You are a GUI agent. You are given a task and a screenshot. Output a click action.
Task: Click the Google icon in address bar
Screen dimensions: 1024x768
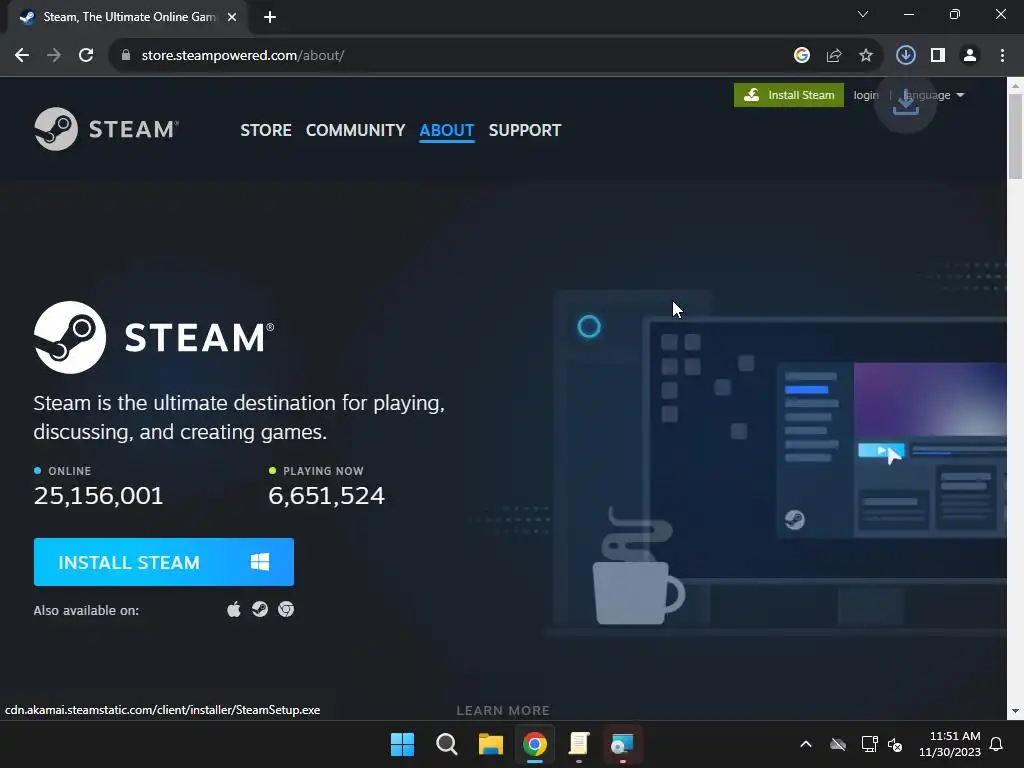coord(802,56)
